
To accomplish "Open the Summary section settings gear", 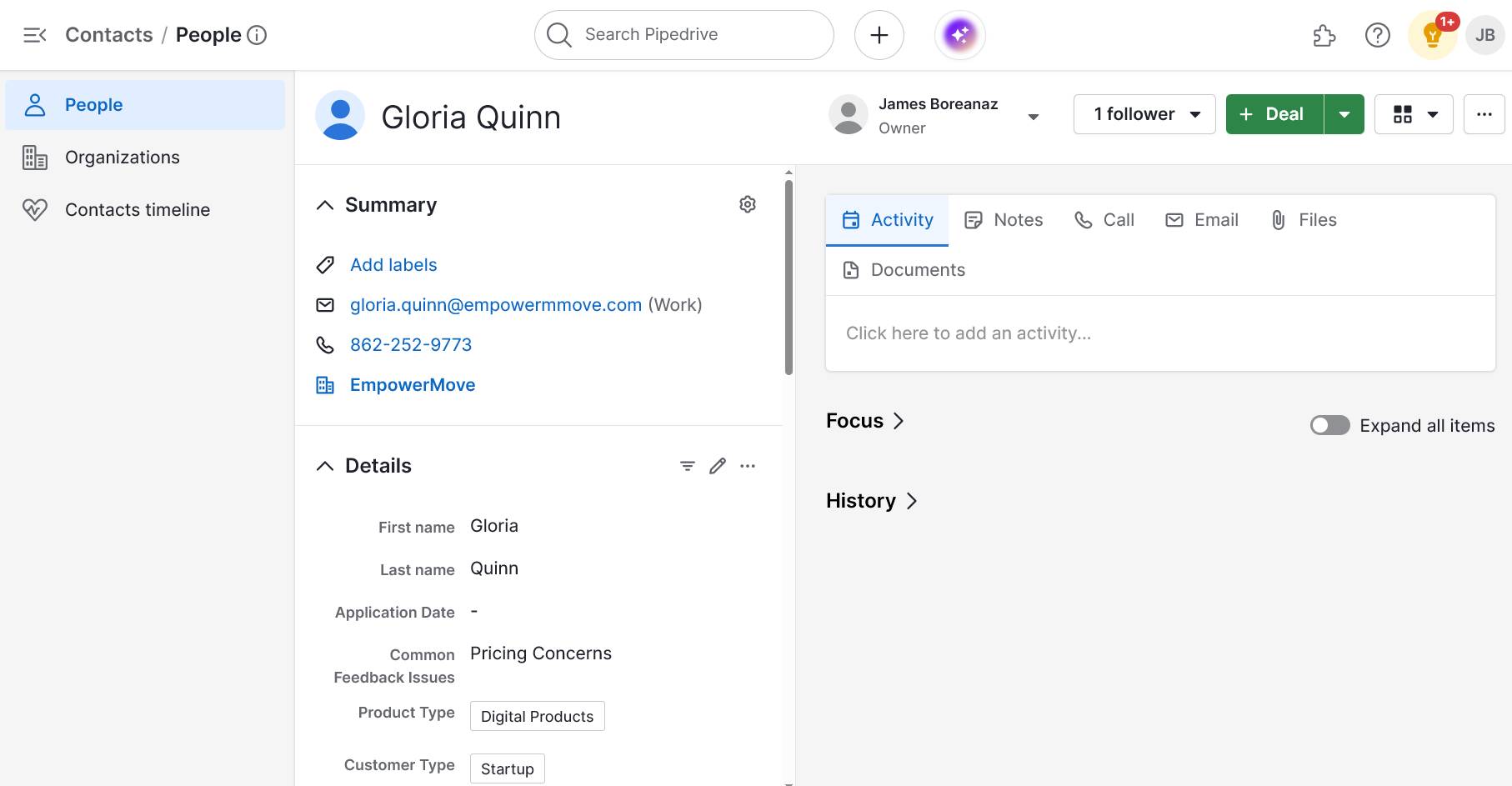I will [x=747, y=203].
